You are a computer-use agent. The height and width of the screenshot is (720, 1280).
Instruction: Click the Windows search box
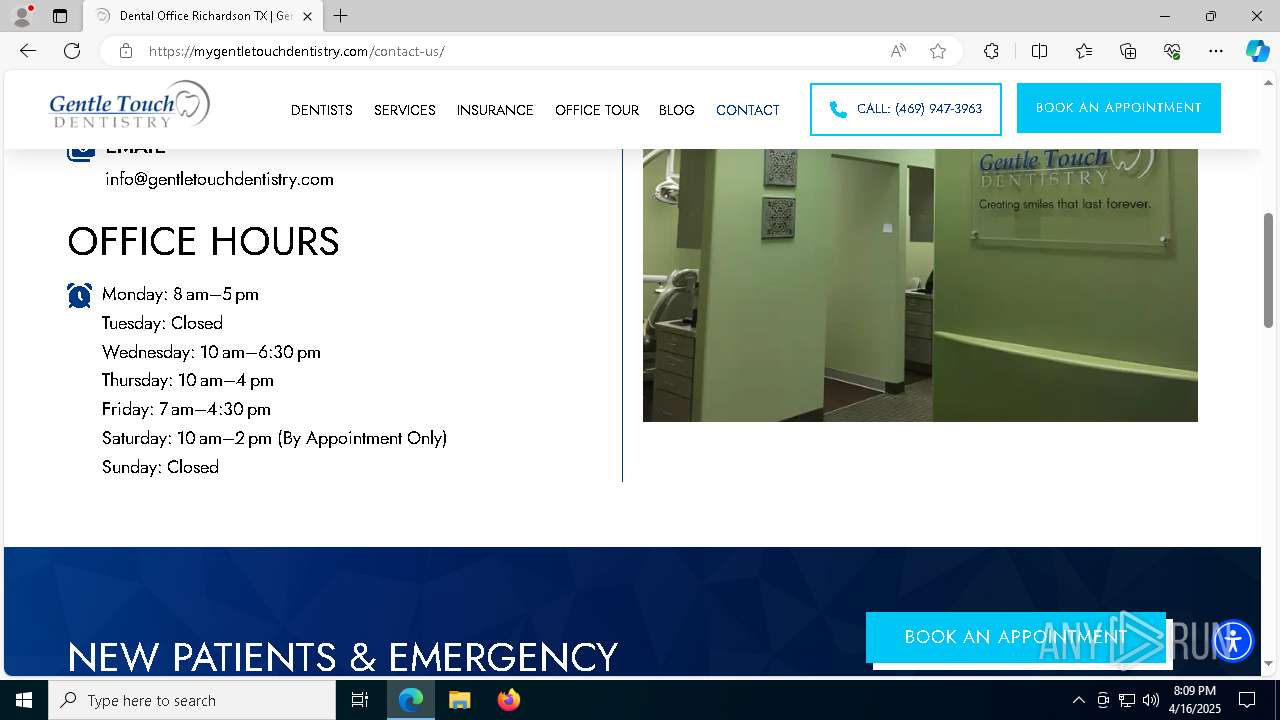pos(192,700)
